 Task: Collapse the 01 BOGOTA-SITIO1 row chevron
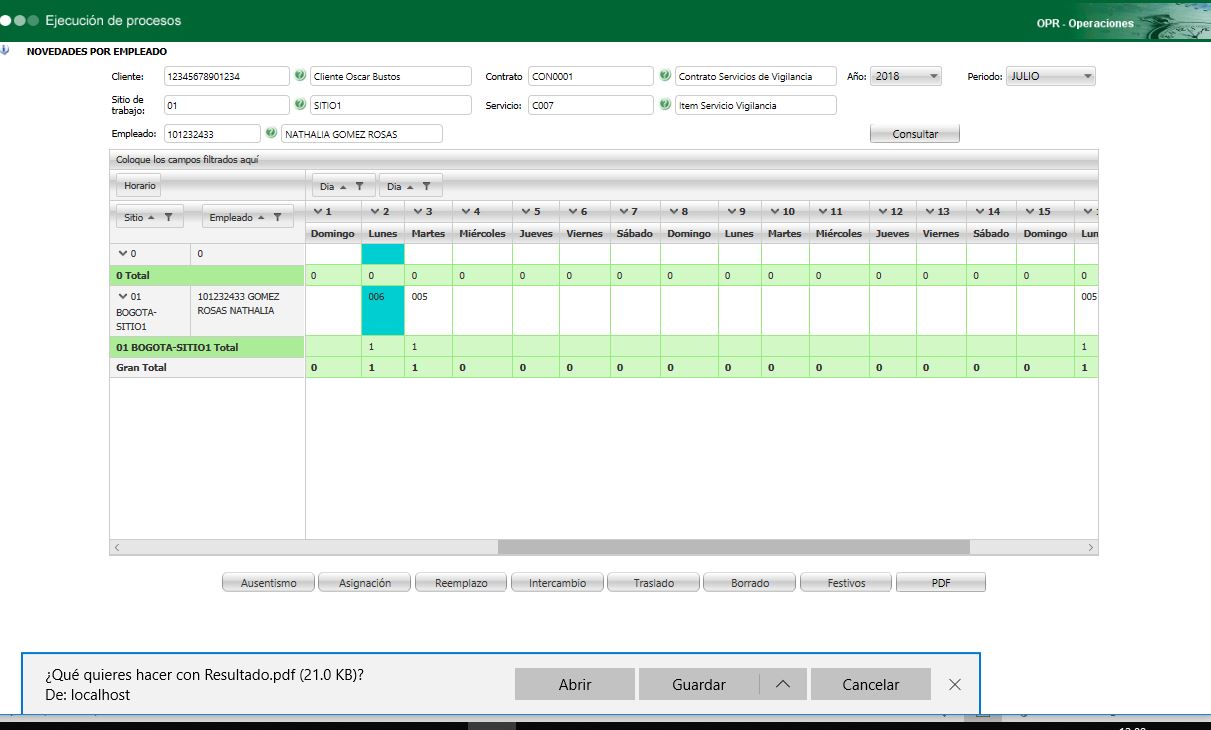click(123, 297)
